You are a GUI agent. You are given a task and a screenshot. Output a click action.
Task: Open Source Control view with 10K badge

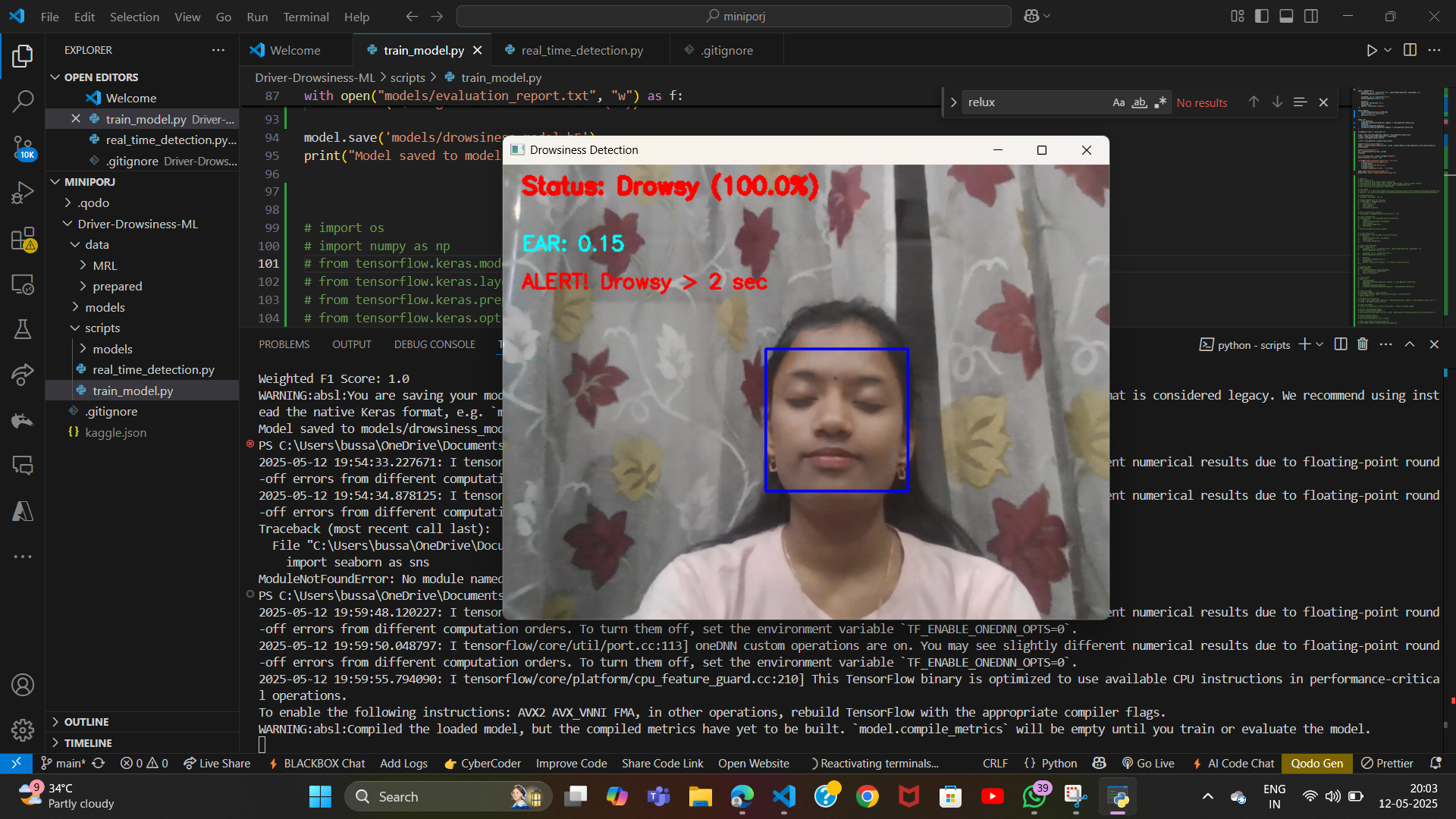click(23, 147)
